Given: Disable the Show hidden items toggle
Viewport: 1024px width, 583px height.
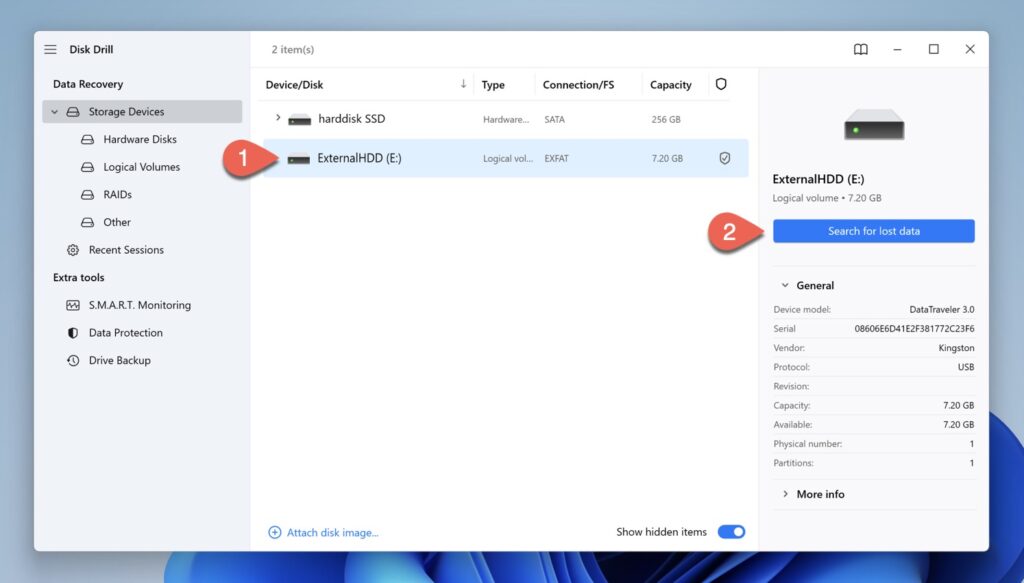Looking at the screenshot, I should [x=731, y=532].
